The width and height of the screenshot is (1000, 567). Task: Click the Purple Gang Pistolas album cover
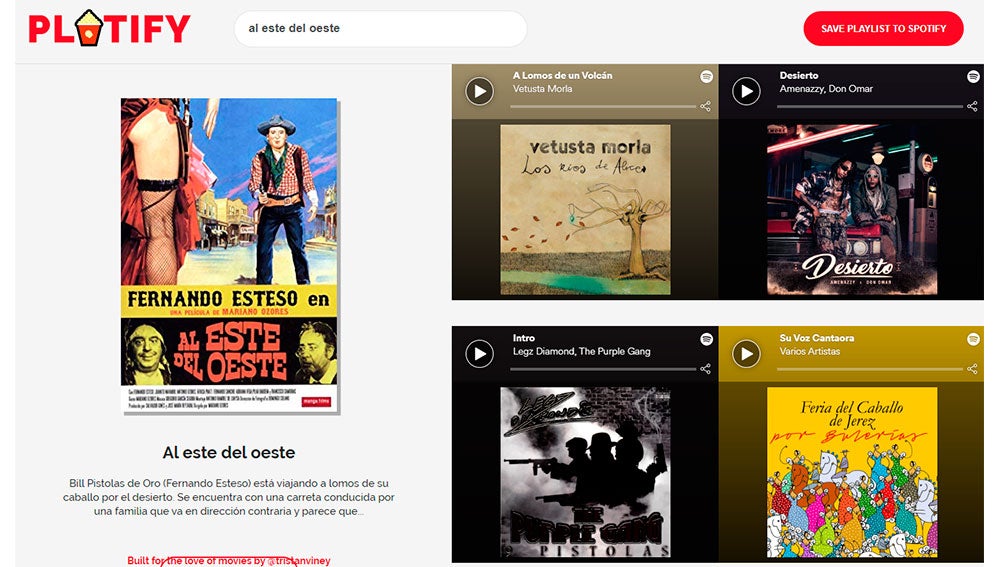click(x=585, y=472)
